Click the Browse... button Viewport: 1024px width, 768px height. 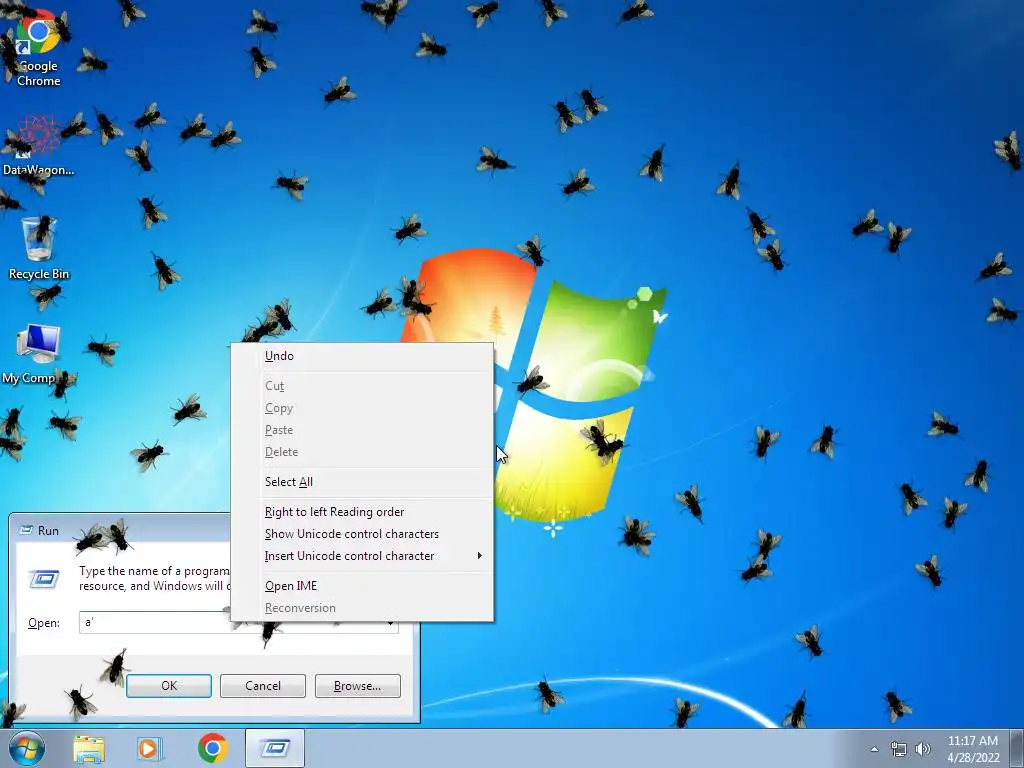357,686
